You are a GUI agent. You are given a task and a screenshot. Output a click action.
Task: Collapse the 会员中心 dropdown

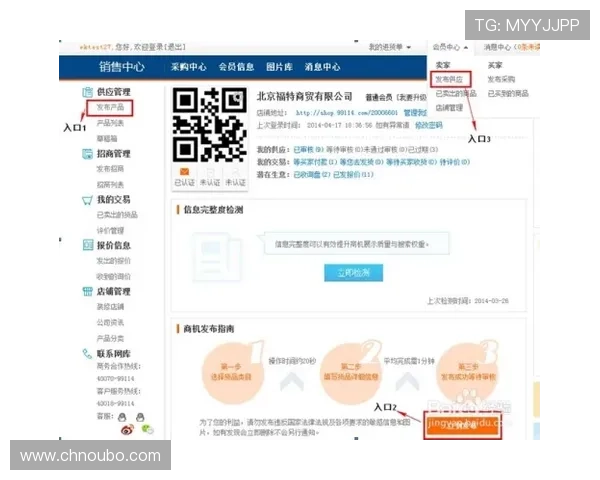pos(450,47)
